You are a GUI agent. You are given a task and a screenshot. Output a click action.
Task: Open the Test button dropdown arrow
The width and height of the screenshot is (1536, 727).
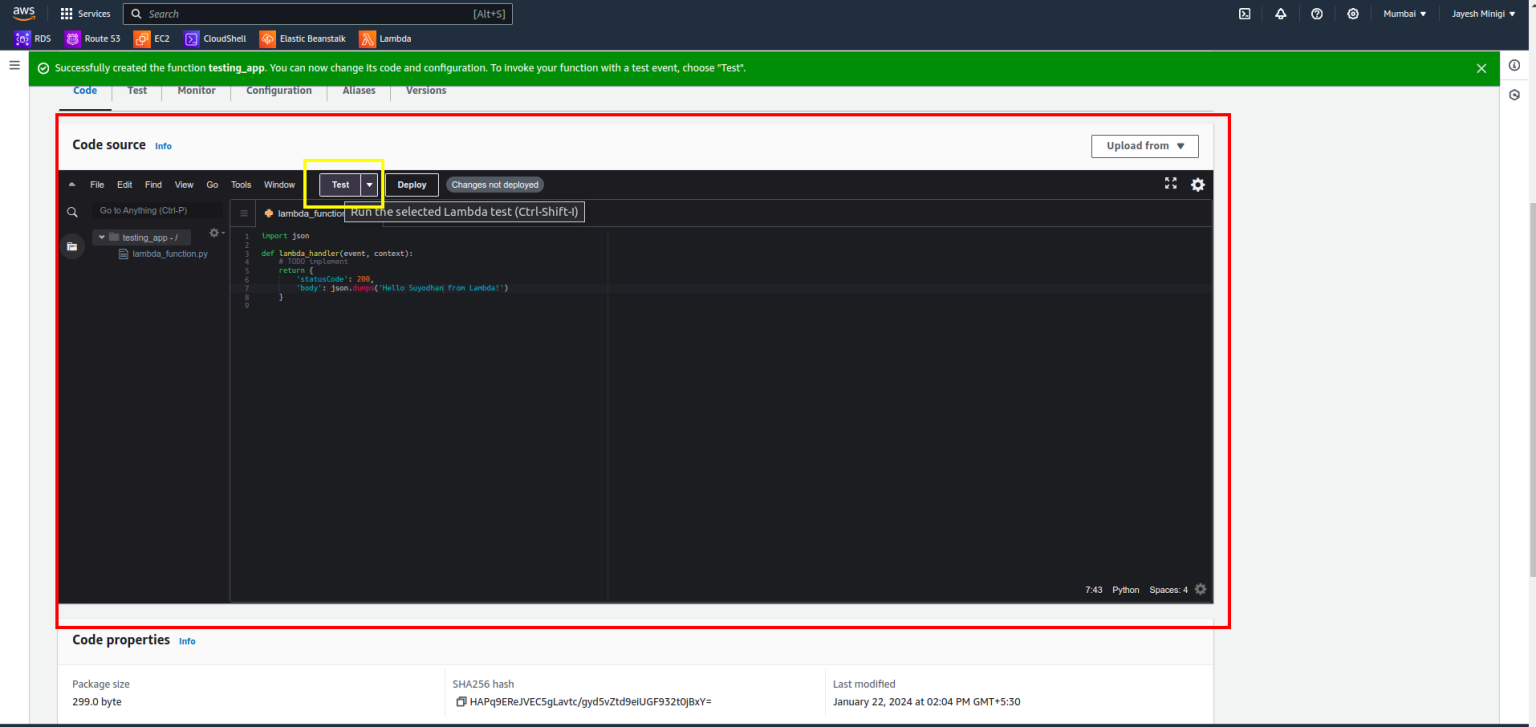(x=368, y=184)
